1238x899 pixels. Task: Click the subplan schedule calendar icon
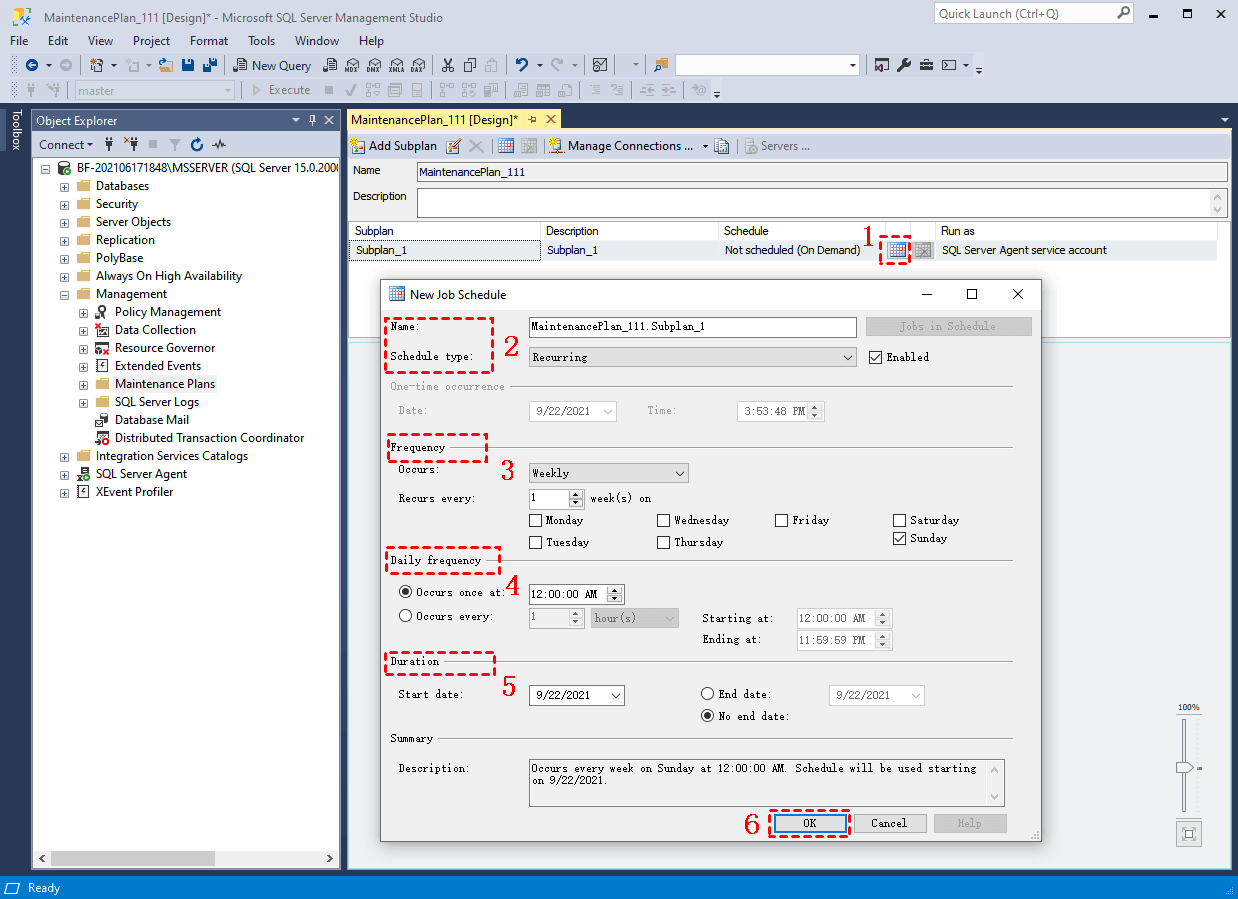coord(897,250)
